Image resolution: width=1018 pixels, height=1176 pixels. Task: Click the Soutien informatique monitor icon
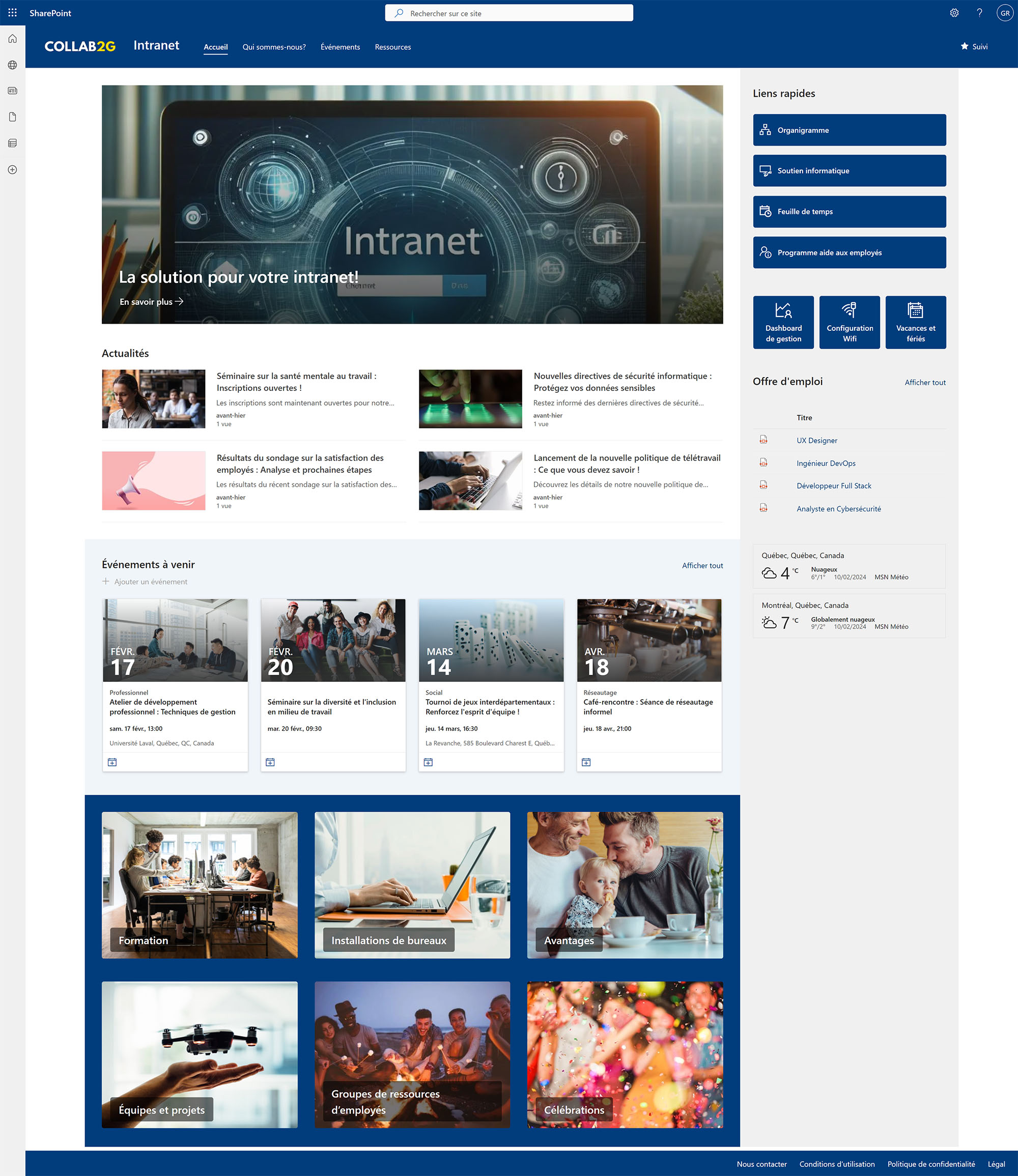coord(765,171)
